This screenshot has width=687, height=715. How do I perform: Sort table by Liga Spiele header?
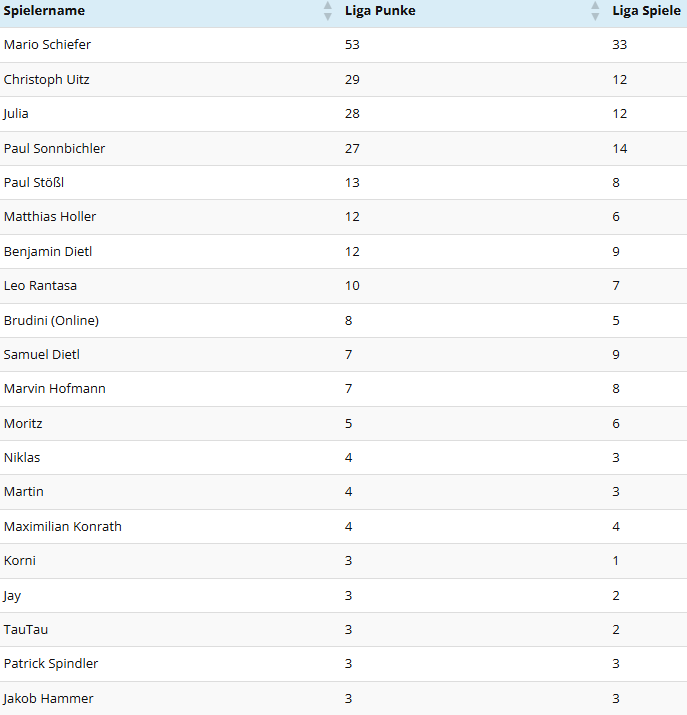[646, 11]
